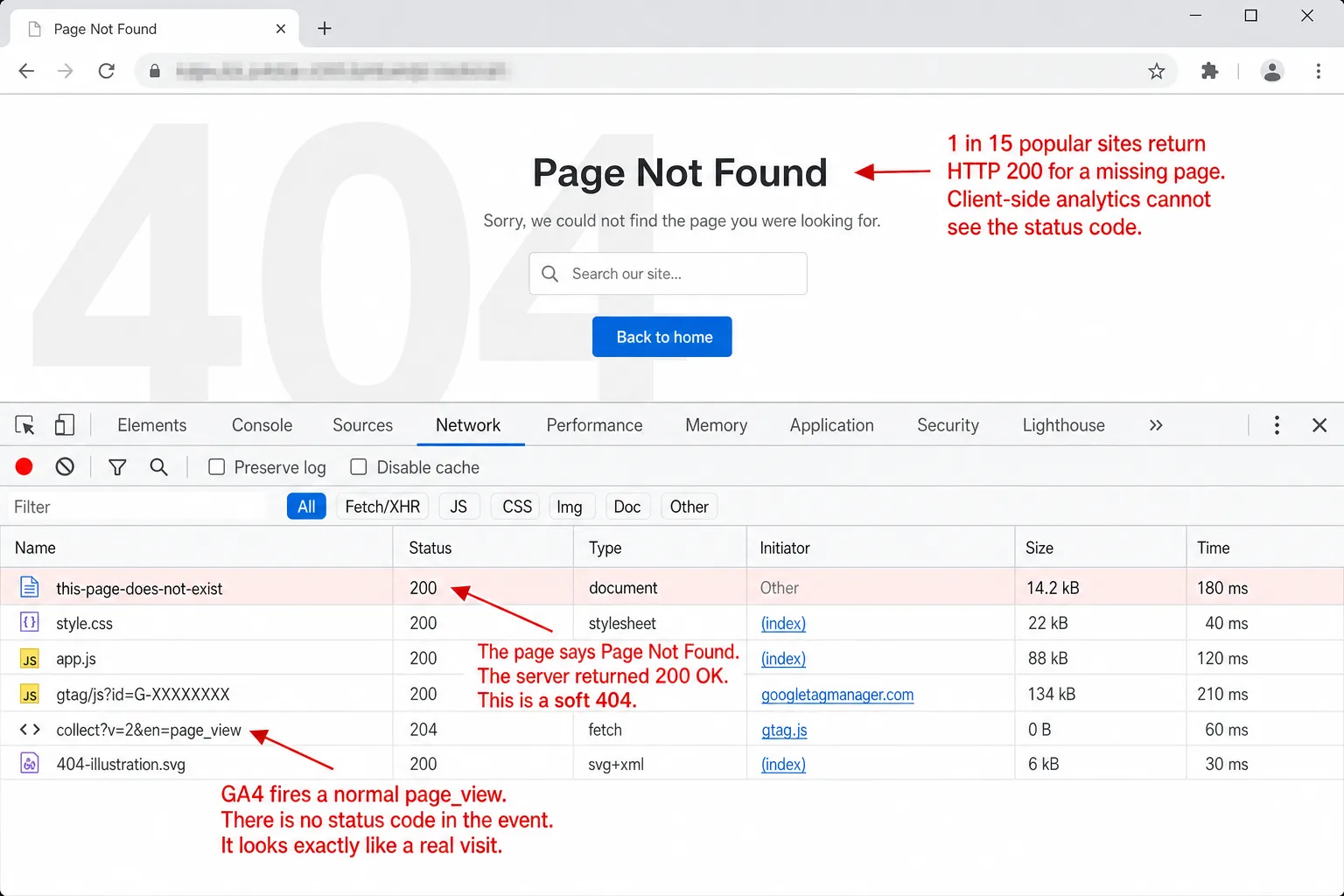This screenshot has height=896, width=1344.
Task: Open network search magnifier icon
Action: click(x=158, y=467)
